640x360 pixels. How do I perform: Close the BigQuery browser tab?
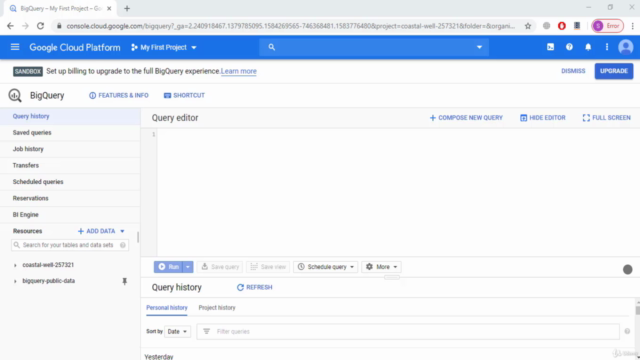[109, 9]
